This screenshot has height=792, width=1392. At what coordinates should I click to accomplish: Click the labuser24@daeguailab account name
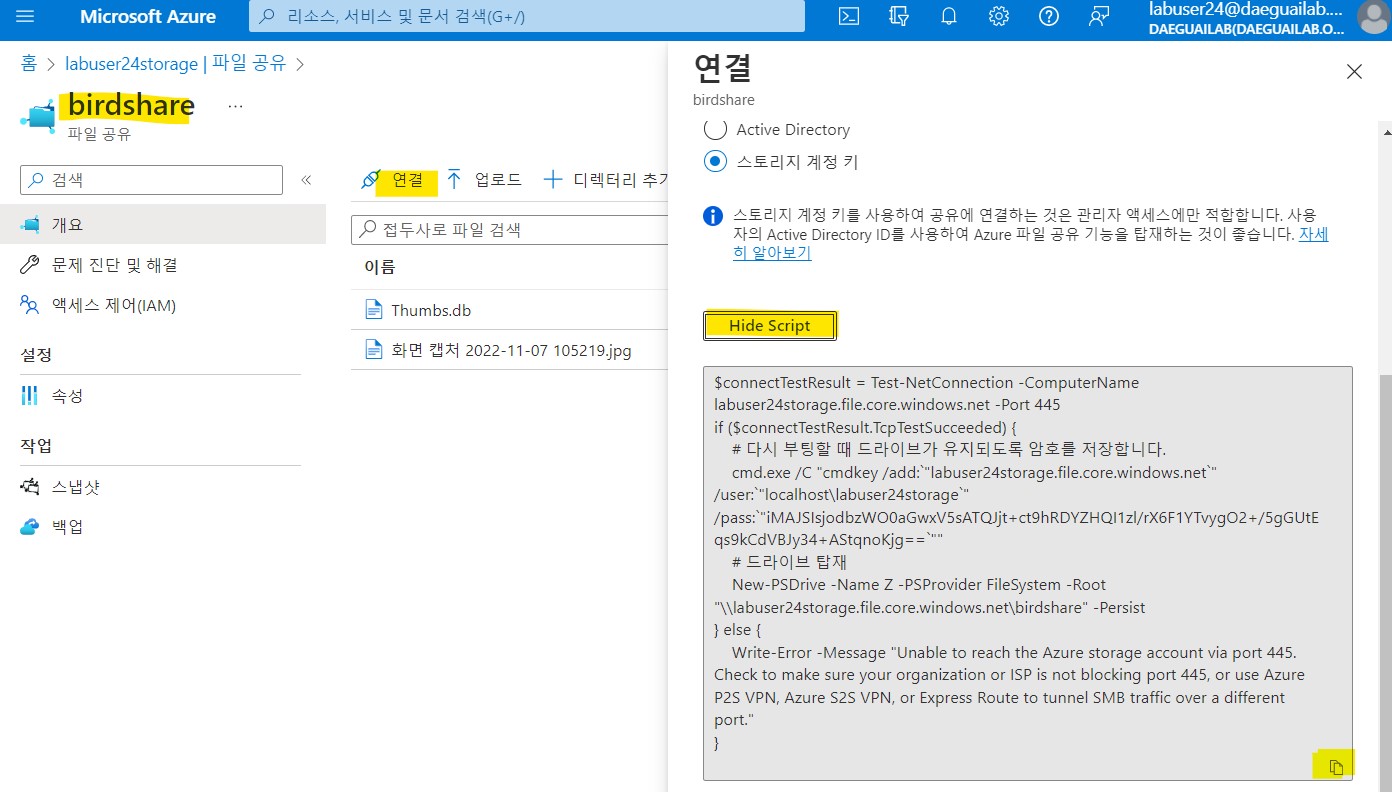[1245, 9]
